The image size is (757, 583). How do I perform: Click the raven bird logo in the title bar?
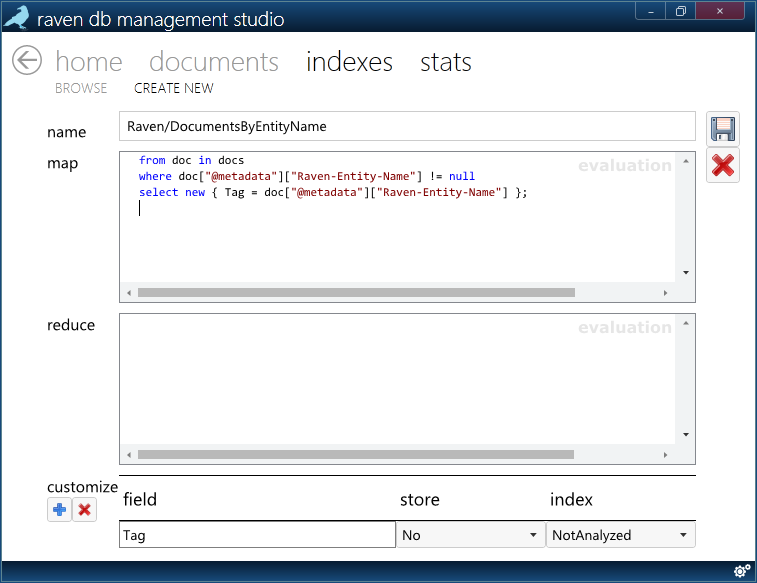tap(17, 18)
